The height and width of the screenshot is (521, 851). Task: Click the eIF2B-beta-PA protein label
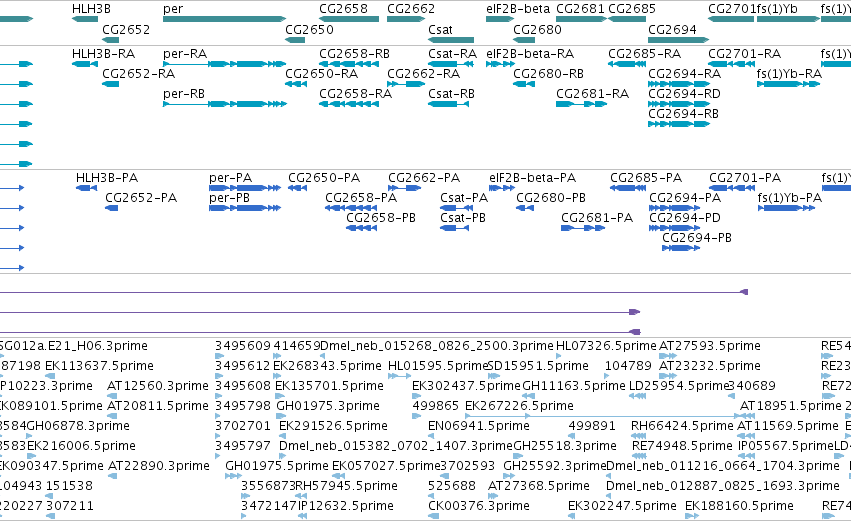click(x=532, y=178)
